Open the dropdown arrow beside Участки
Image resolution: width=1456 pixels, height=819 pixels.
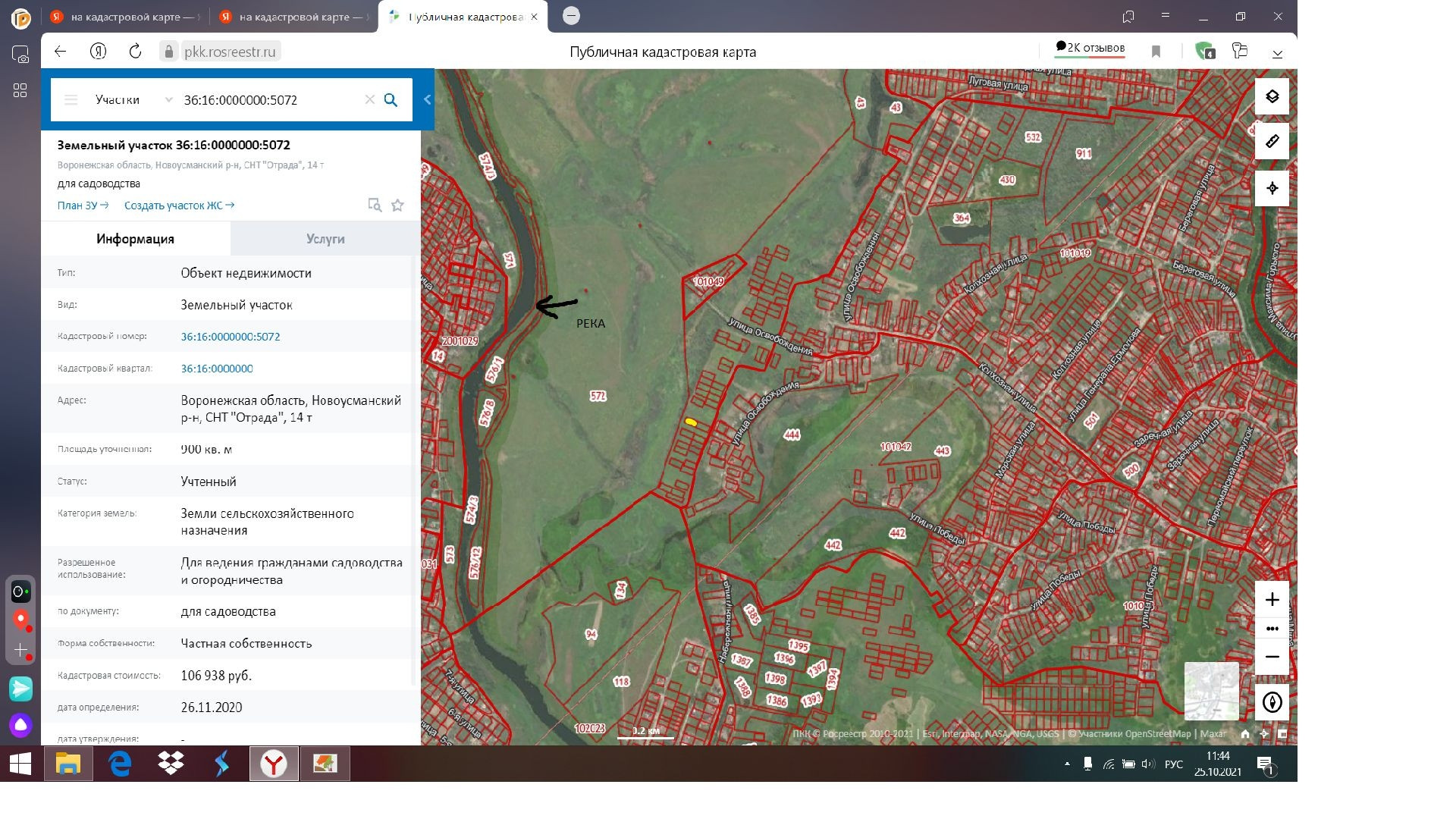point(168,100)
